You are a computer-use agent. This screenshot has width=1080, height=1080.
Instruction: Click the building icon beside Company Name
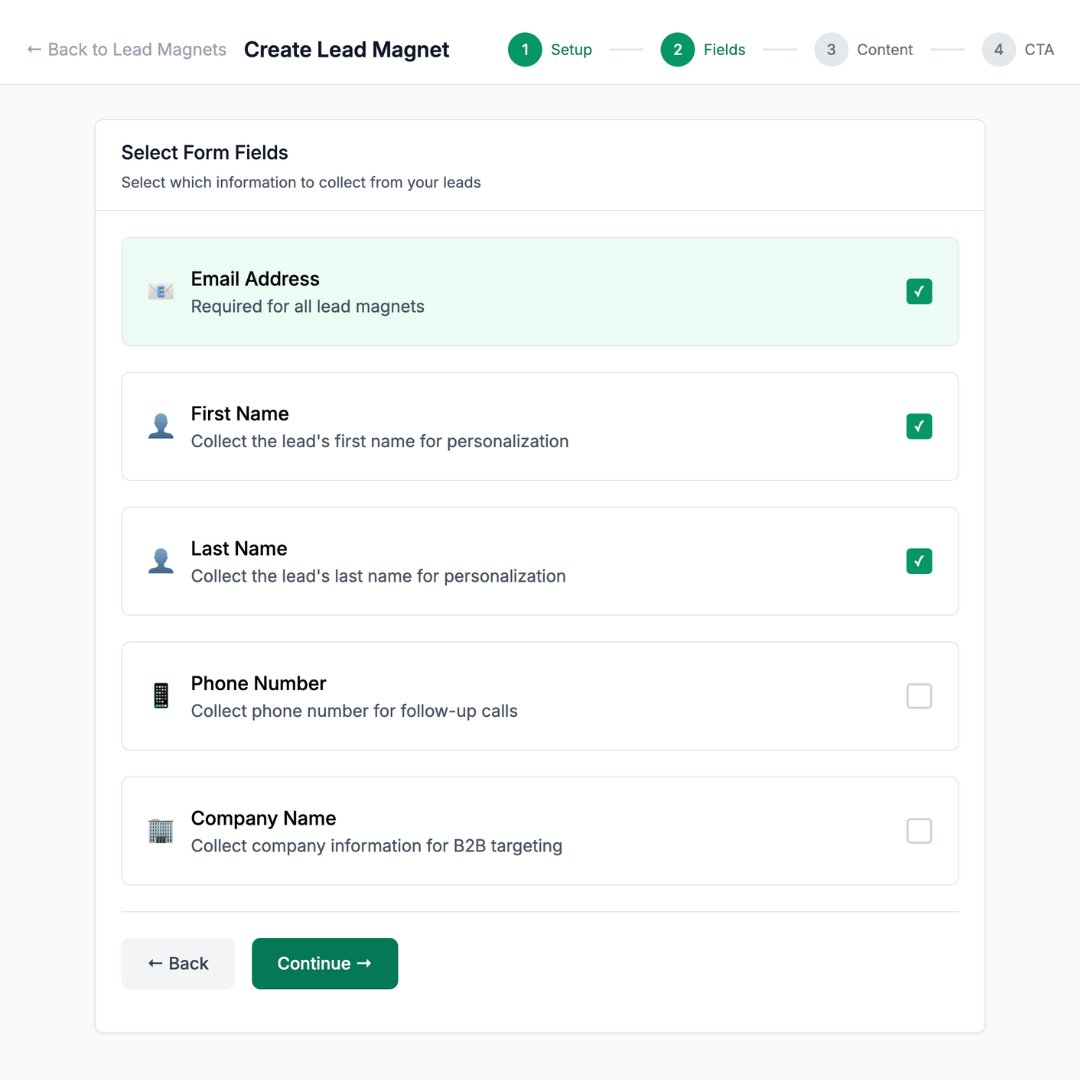coord(160,831)
